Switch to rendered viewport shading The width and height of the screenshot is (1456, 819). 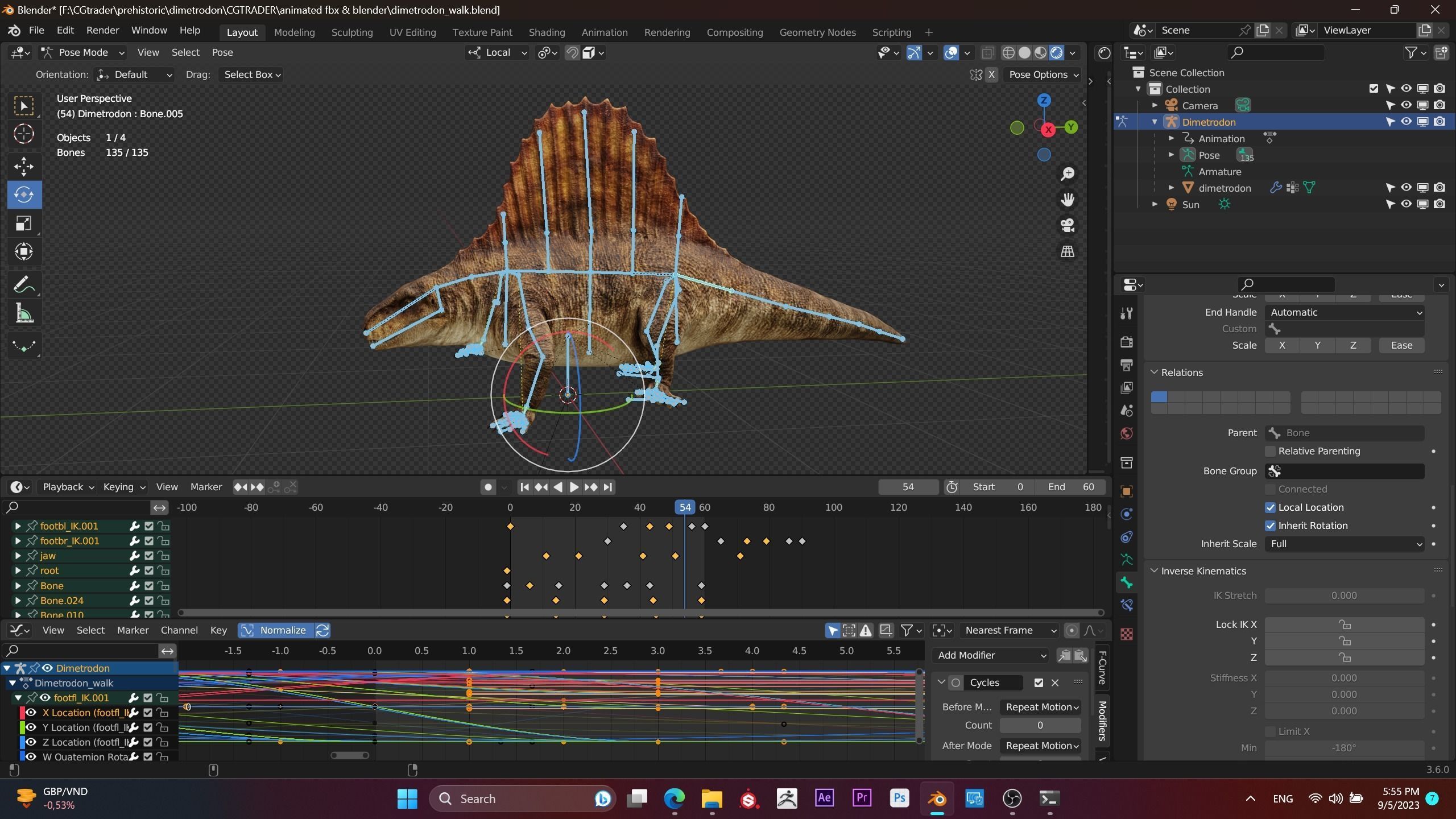pyautogui.click(x=1056, y=53)
